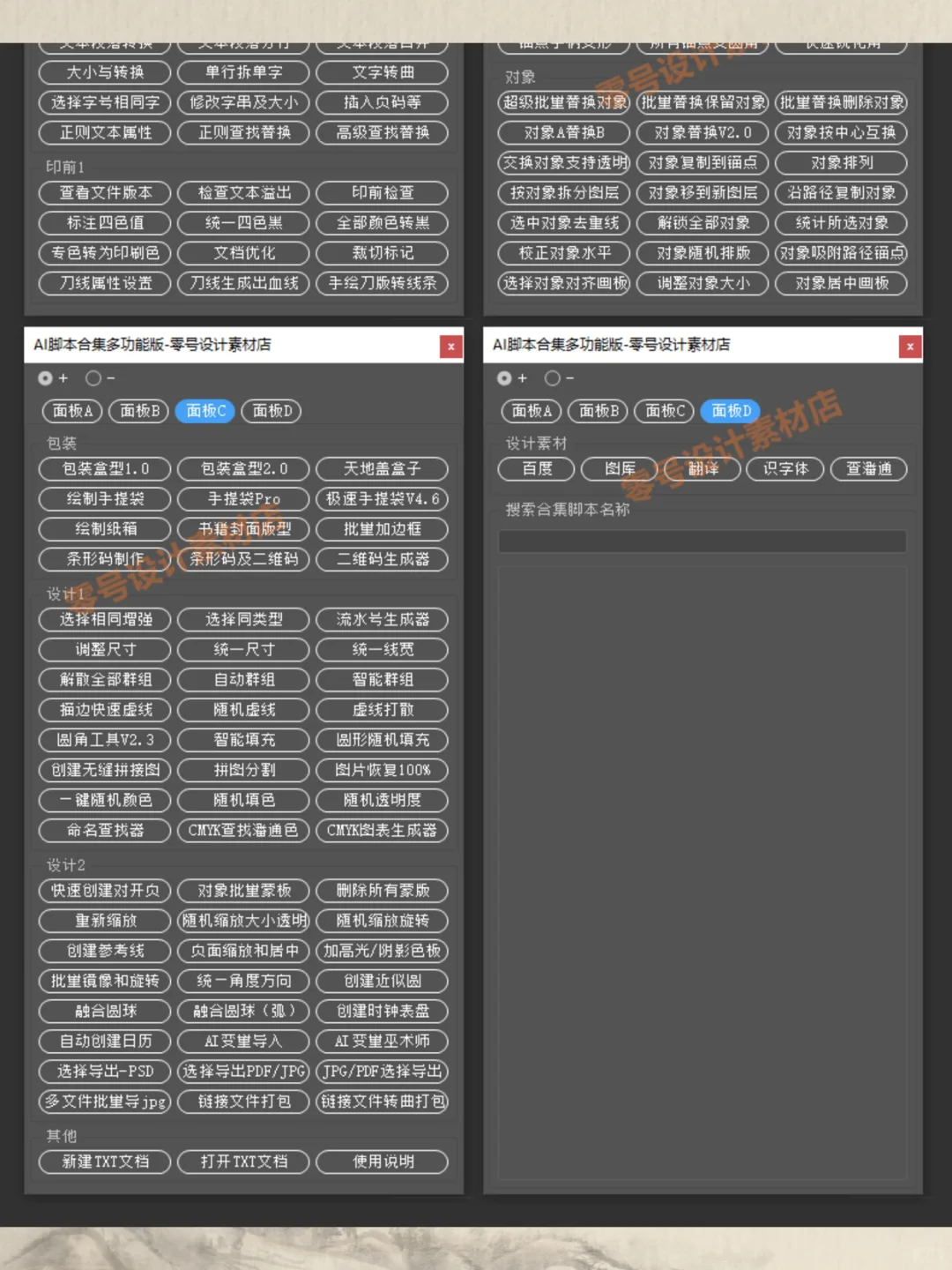Launch the 识字体 button
This screenshot has width=952, height=1270.
click(785, 469)
